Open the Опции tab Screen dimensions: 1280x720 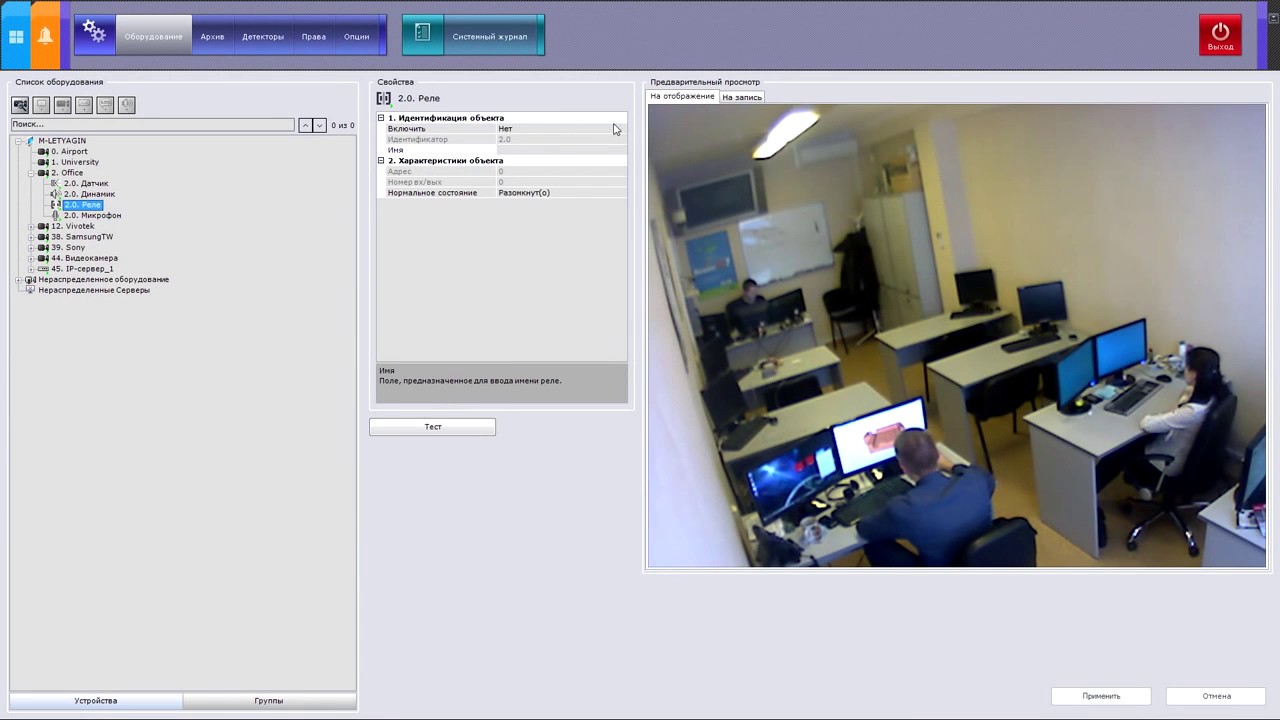357,37
